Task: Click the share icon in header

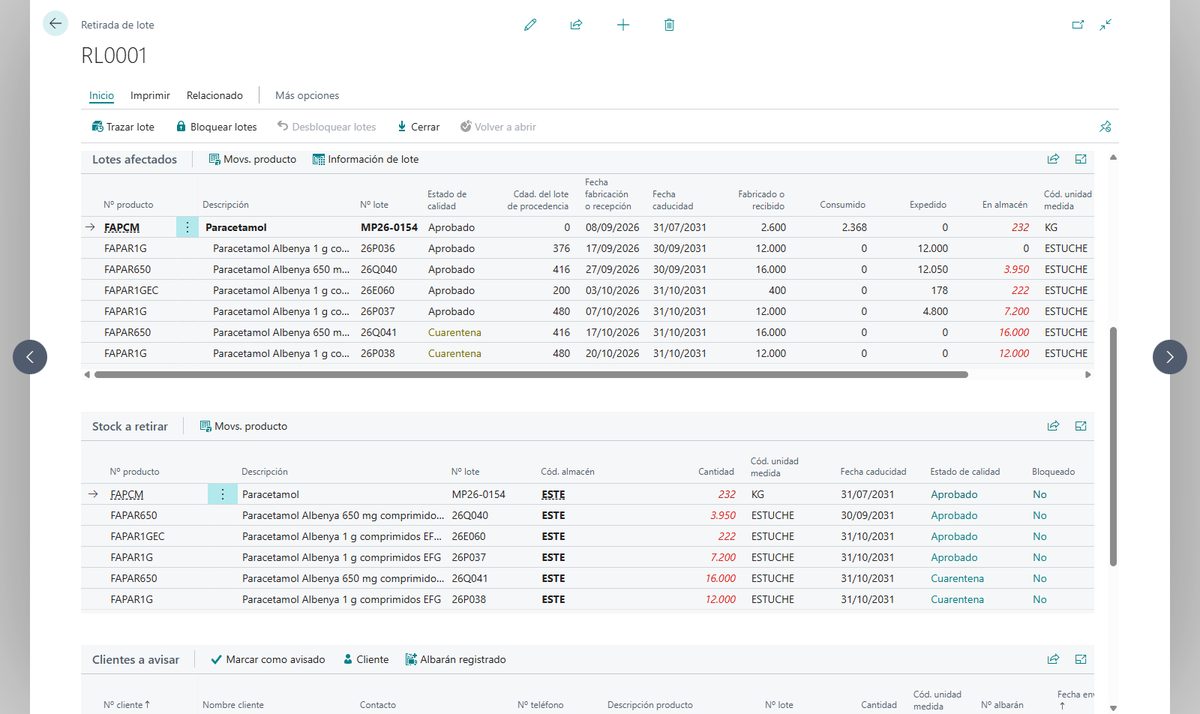Action: coord(576,25)
